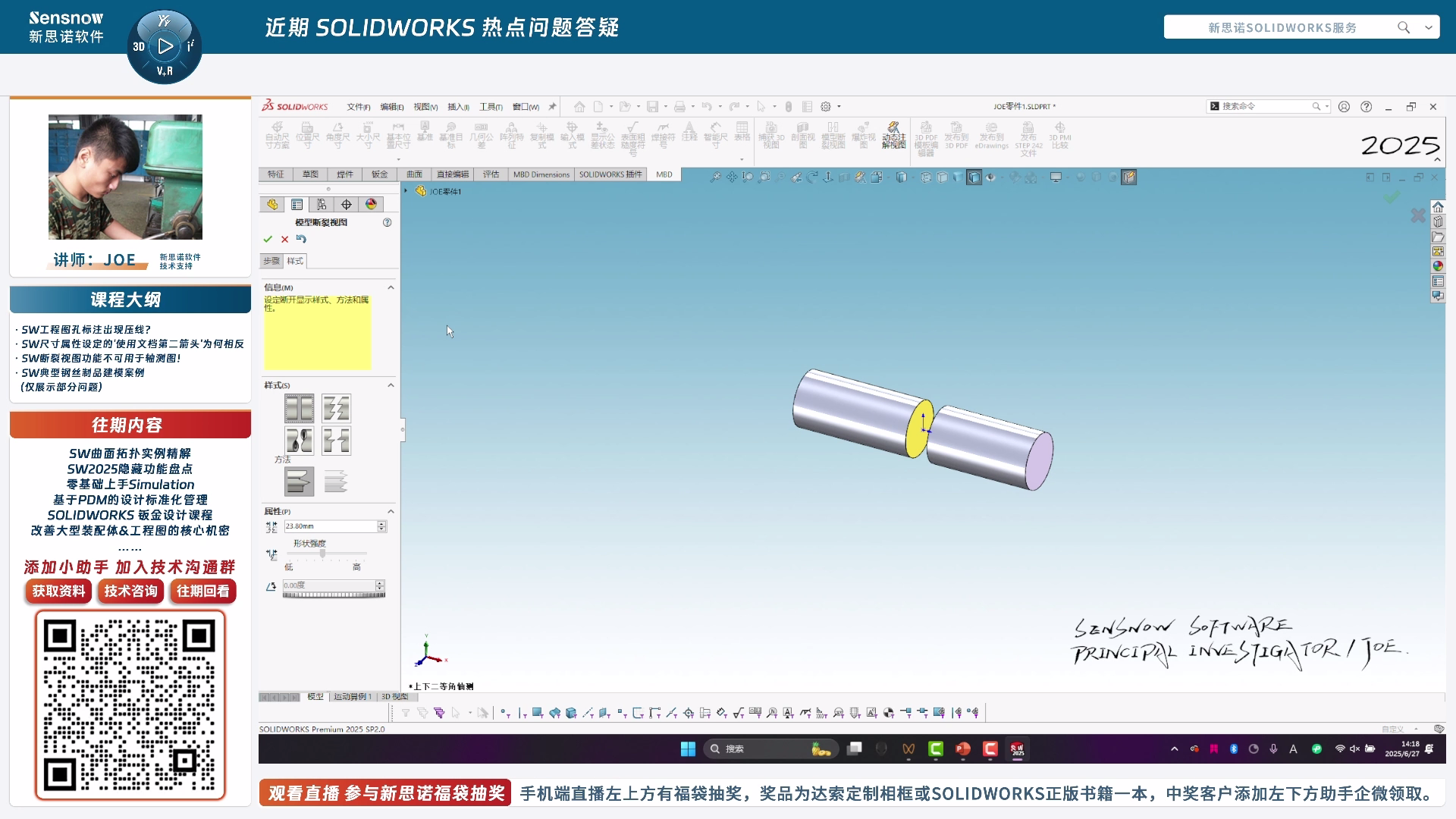Click the 获取资料 button
This screenshot has height=819, width=1456.
tap(58, 591)
